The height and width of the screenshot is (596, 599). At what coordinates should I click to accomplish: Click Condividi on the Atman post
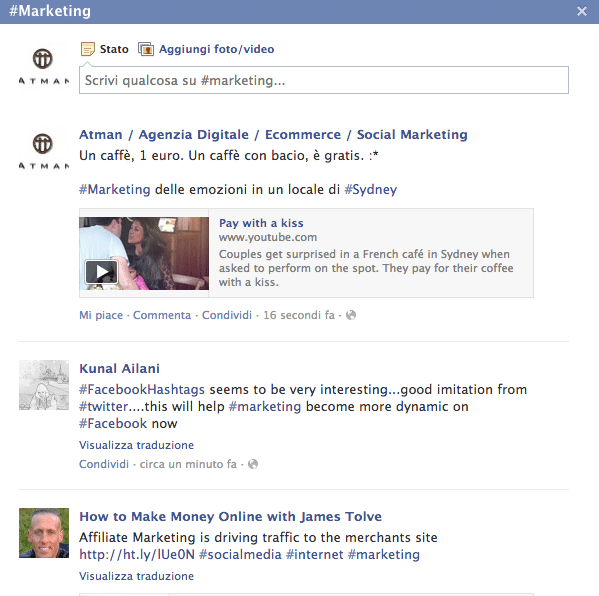[227, 315]
